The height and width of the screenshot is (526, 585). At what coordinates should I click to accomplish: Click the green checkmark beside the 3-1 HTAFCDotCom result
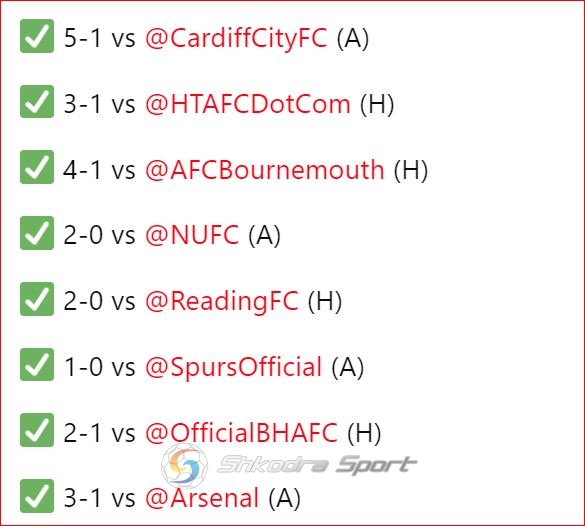37,101
